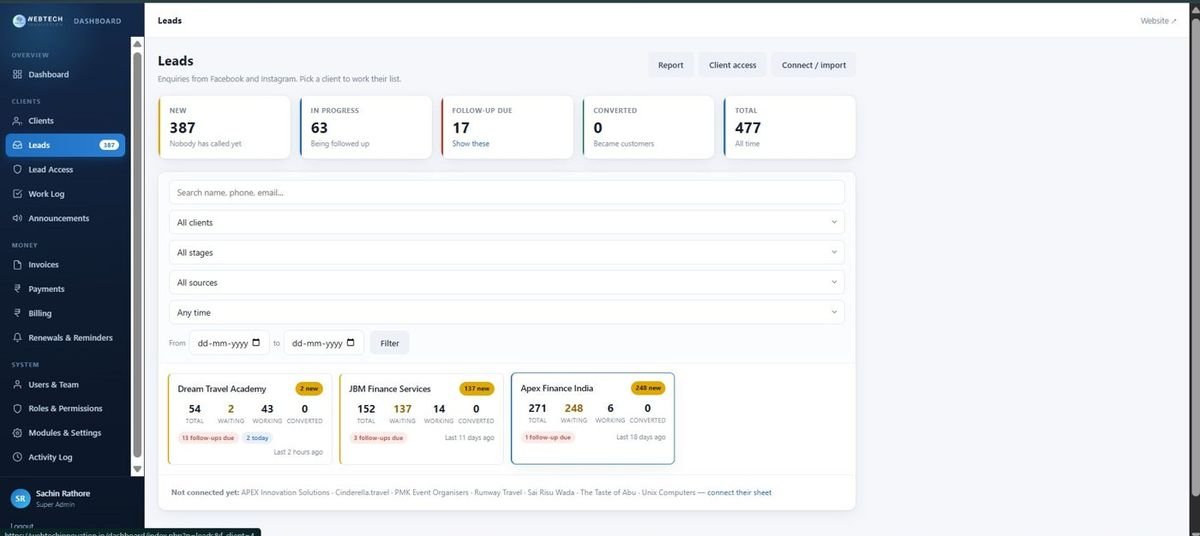Click the Work Log checkbox icon
Viewport: 1200px width, 536px height.
click(x=17, y=194)
